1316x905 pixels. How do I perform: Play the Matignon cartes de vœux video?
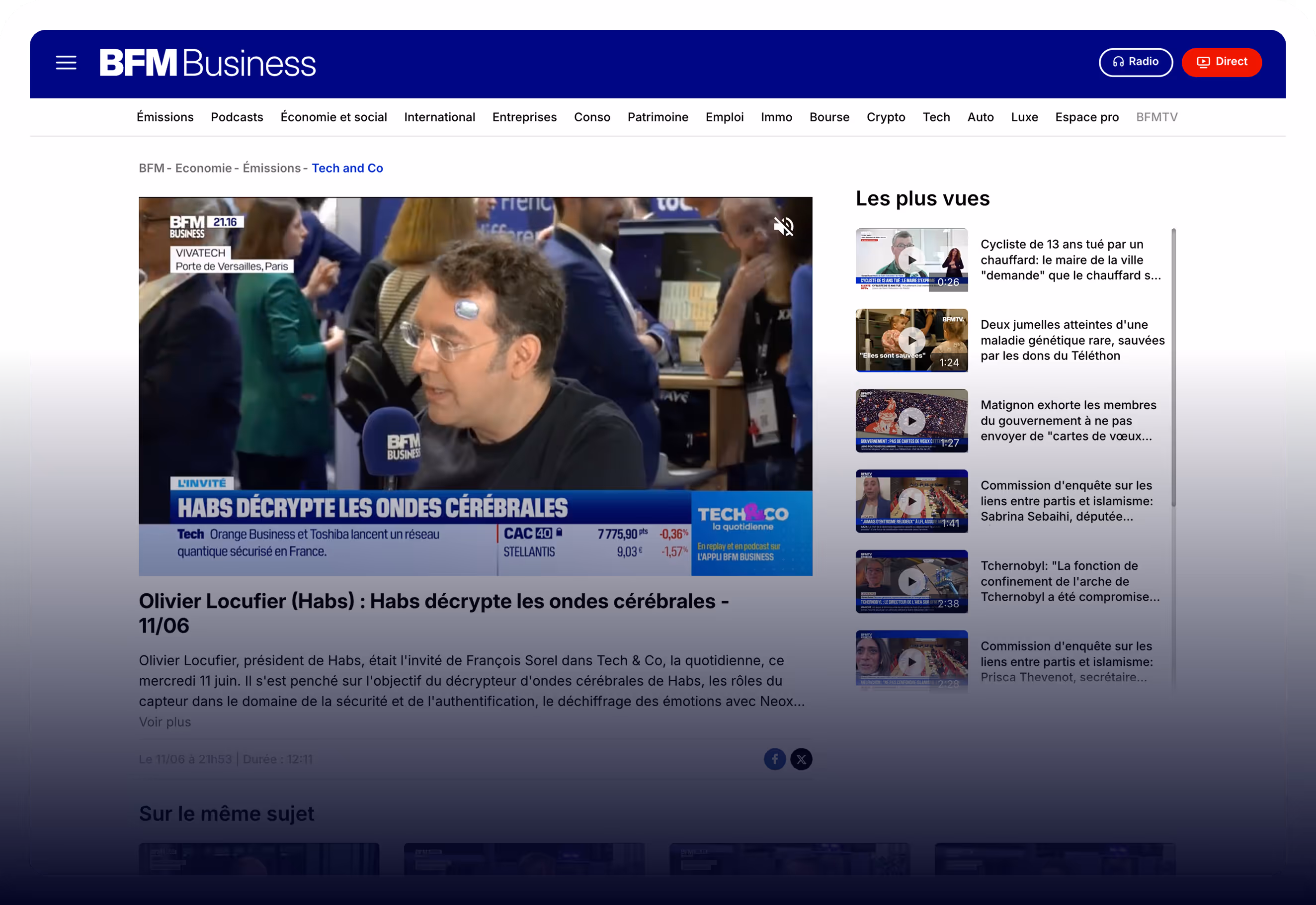point(911,421)
